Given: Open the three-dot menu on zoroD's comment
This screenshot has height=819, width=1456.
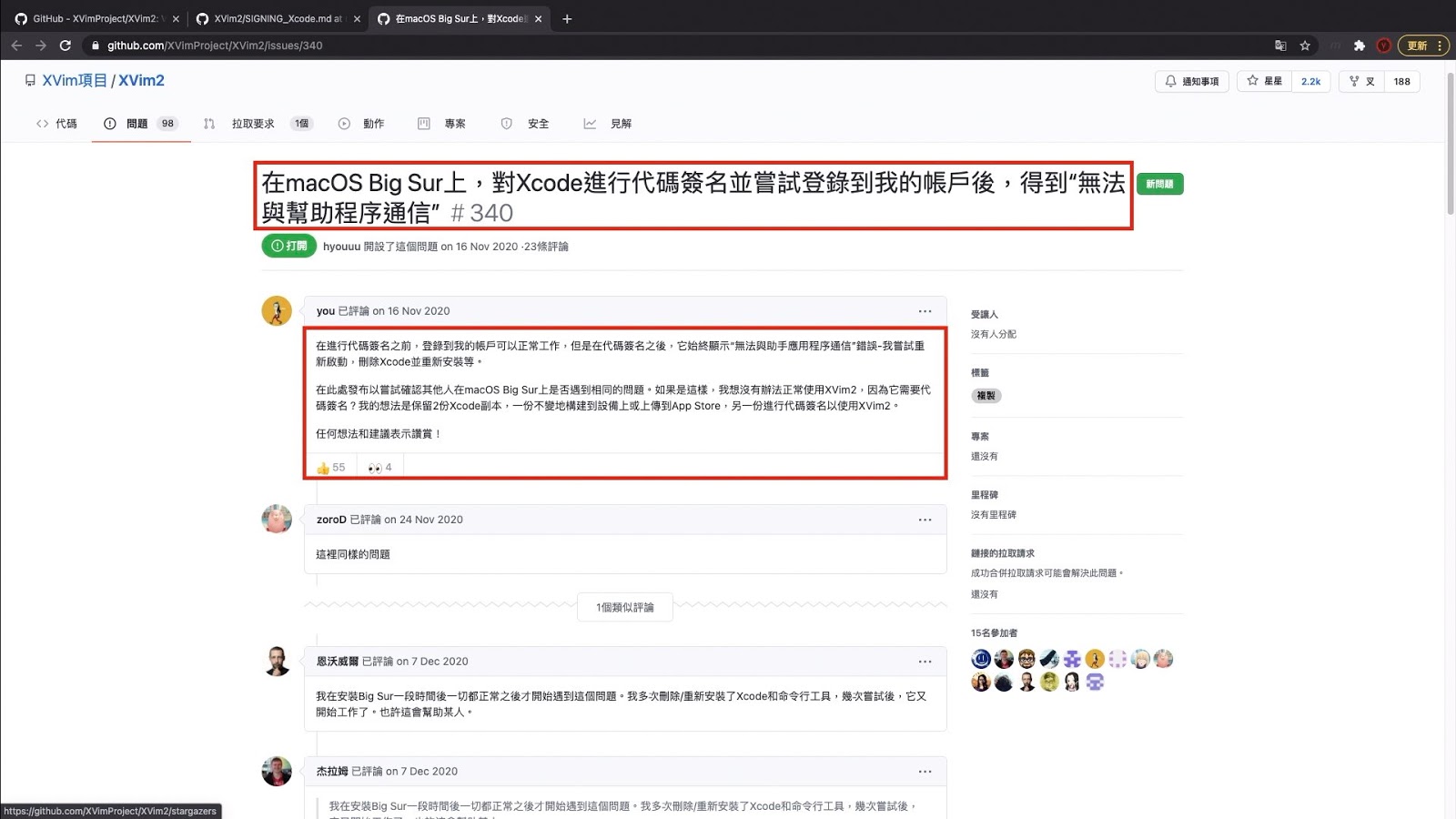Looking at the screenshot, I should pos(925,520).
